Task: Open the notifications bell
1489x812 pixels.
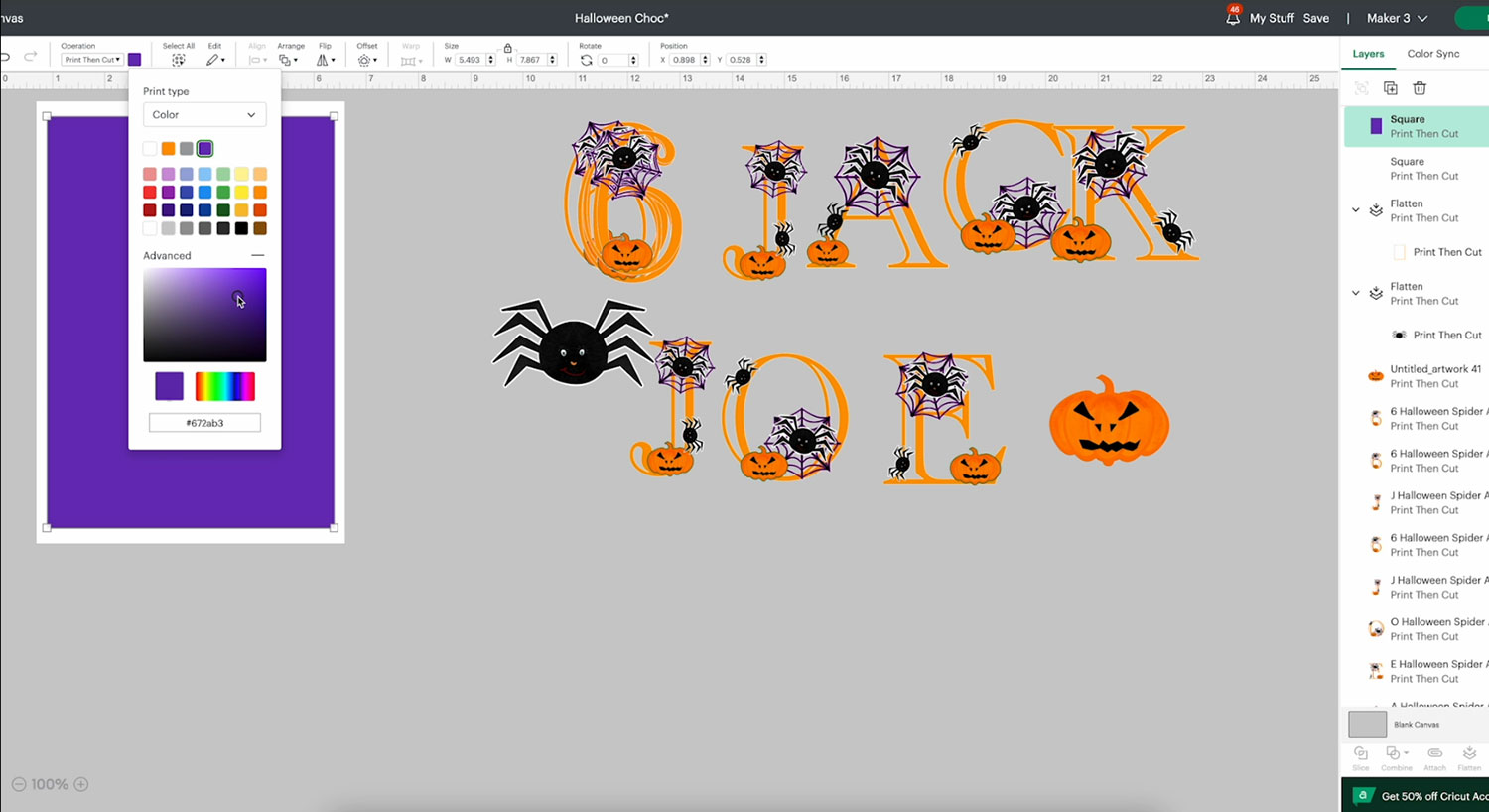Action: 1233,18
